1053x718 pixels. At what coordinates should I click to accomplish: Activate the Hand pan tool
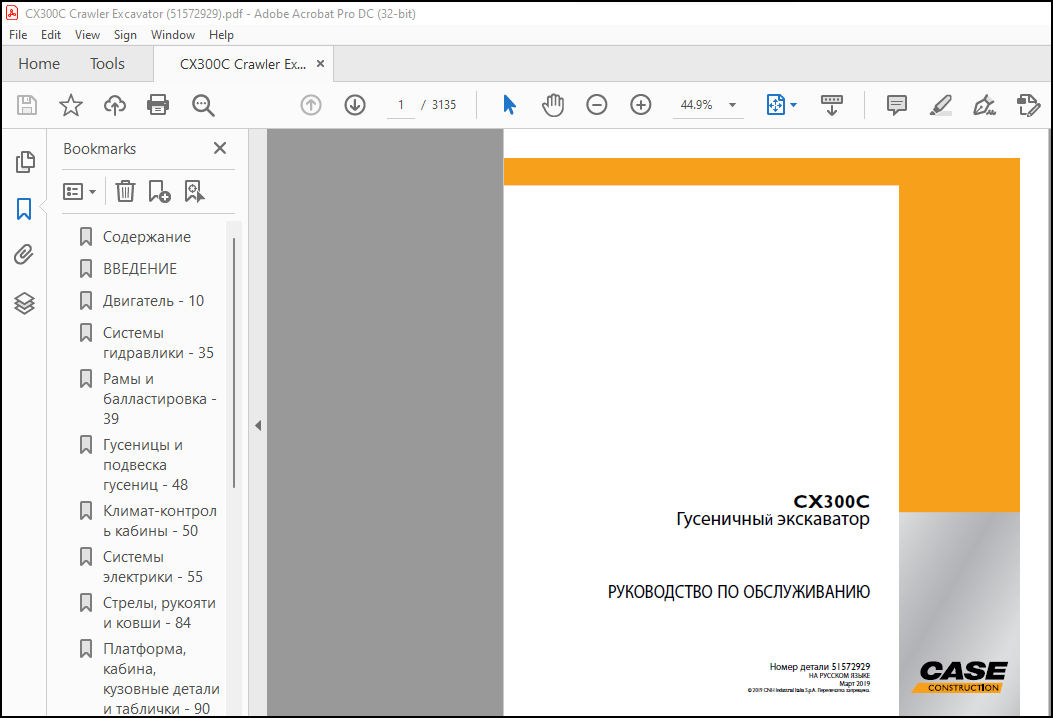click(x=553, y=105)
